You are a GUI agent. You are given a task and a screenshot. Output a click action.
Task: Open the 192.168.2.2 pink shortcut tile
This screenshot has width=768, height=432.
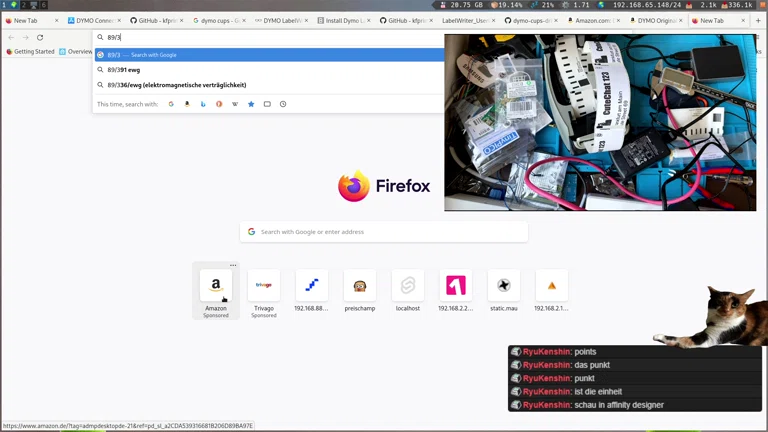(456, 291)
